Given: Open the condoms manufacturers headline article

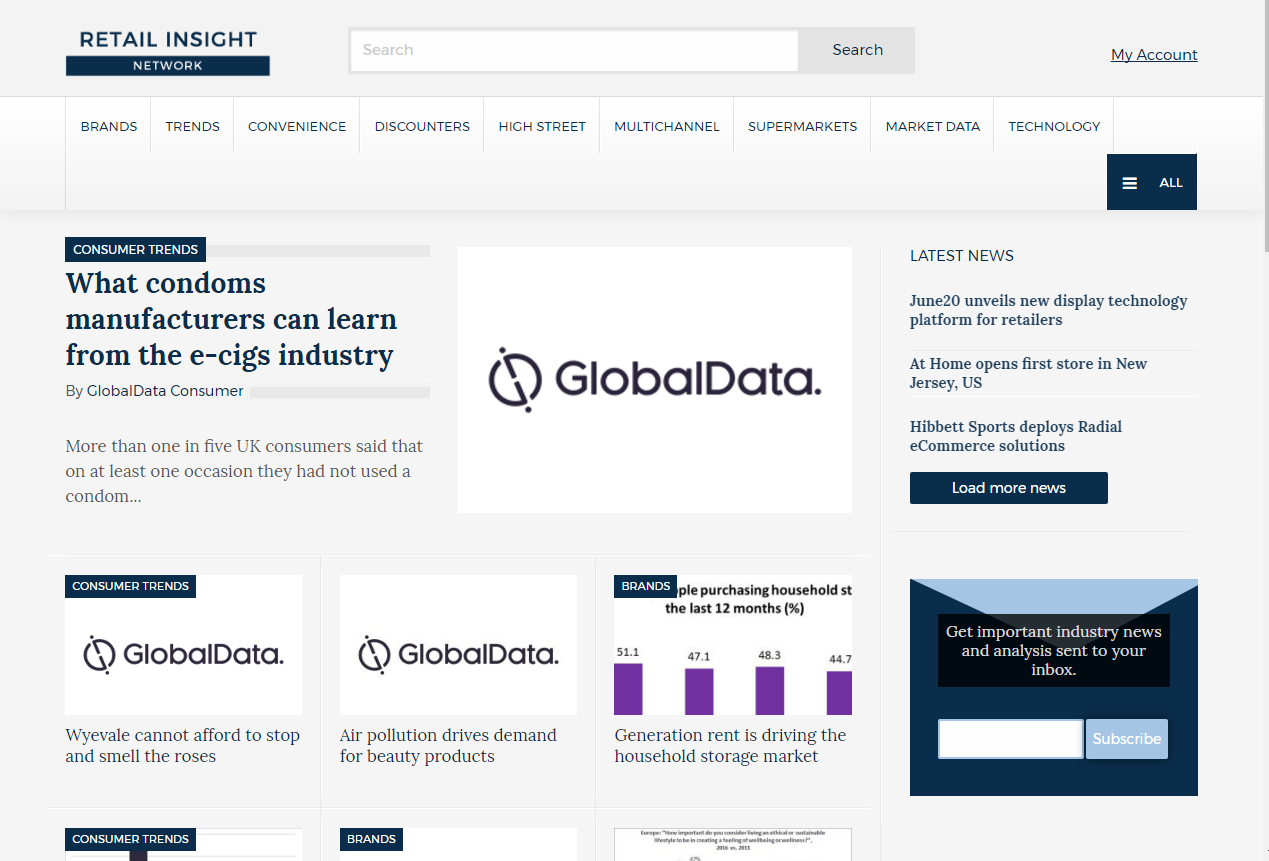Looking at the screenshot, I should (231, 319).
